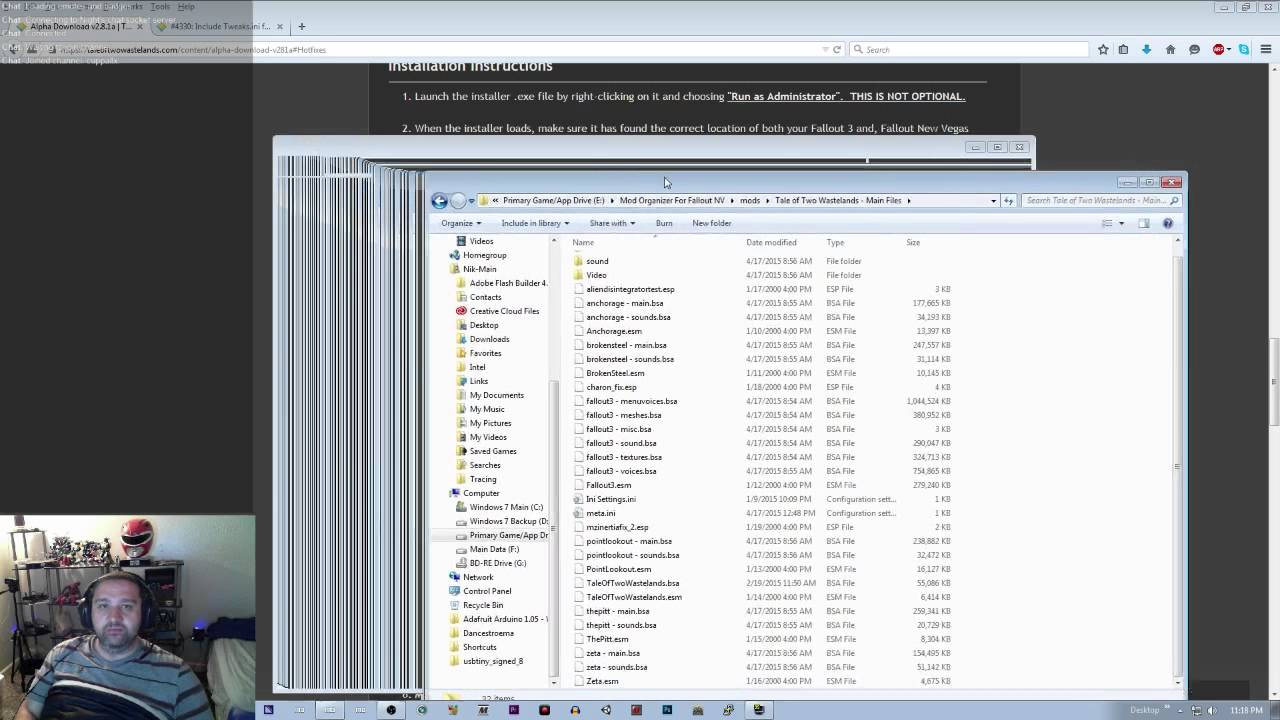Click Mod Organizer For Fallout NV breadcrumb
1280x720 pixels.
pyautogui.click(x=672, y=200)
